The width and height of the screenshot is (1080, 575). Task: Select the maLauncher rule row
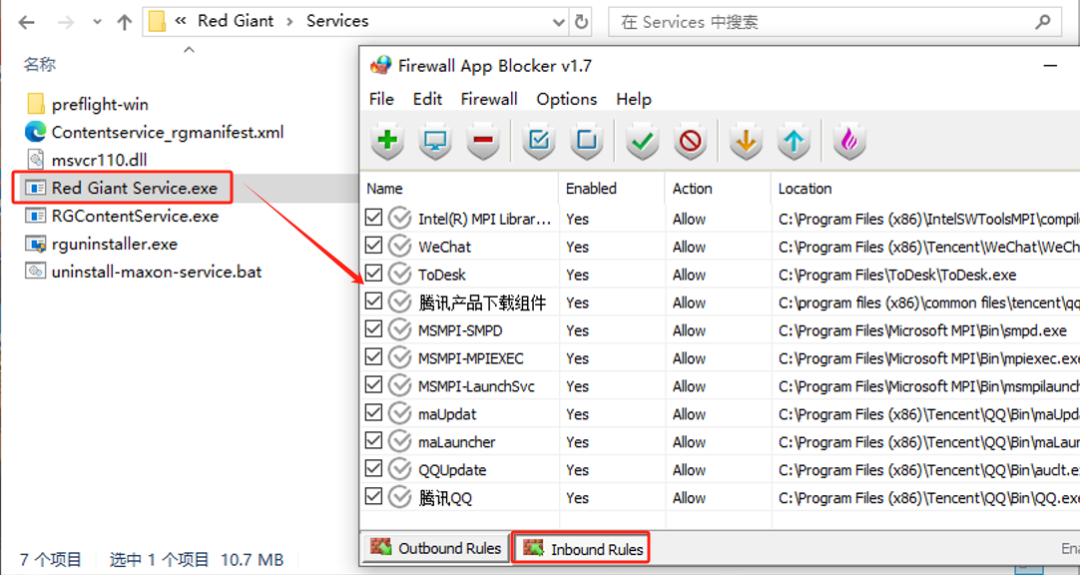720,441
